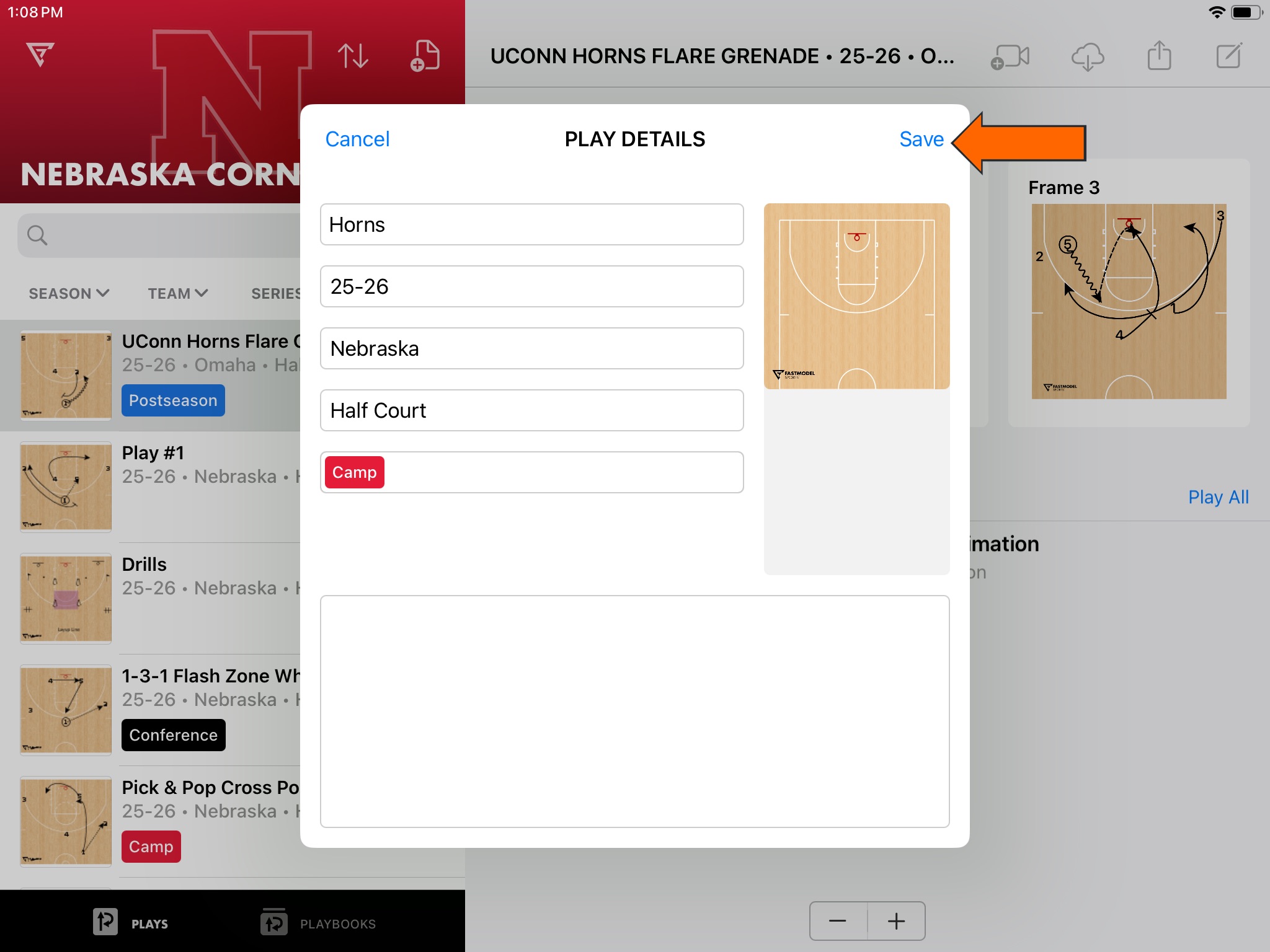Cancel the Play Details dialog
The image size is (1270, 952).
tap(357, 139)
